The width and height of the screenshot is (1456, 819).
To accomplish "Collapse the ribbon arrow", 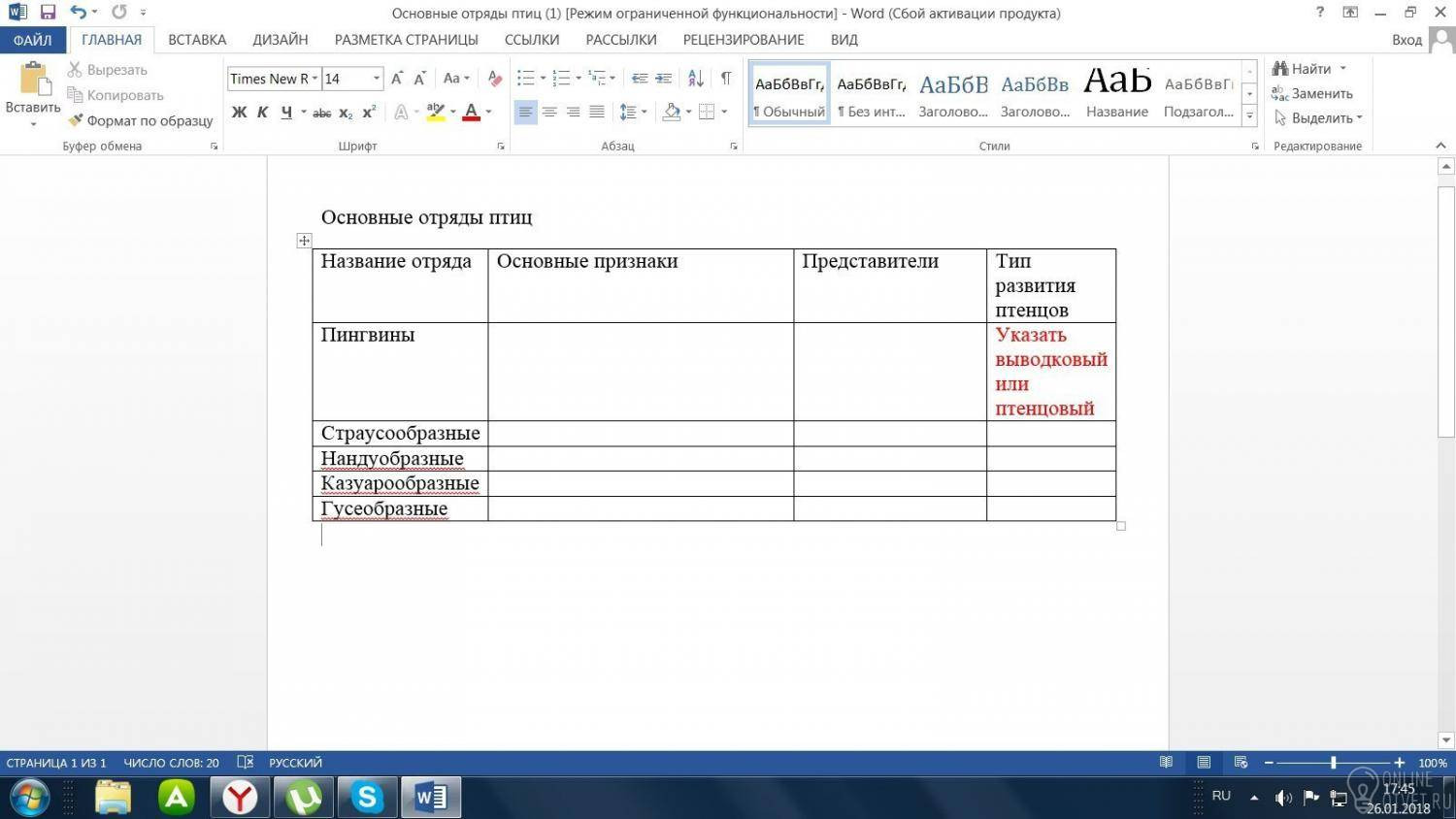I will coord(1440,146).
